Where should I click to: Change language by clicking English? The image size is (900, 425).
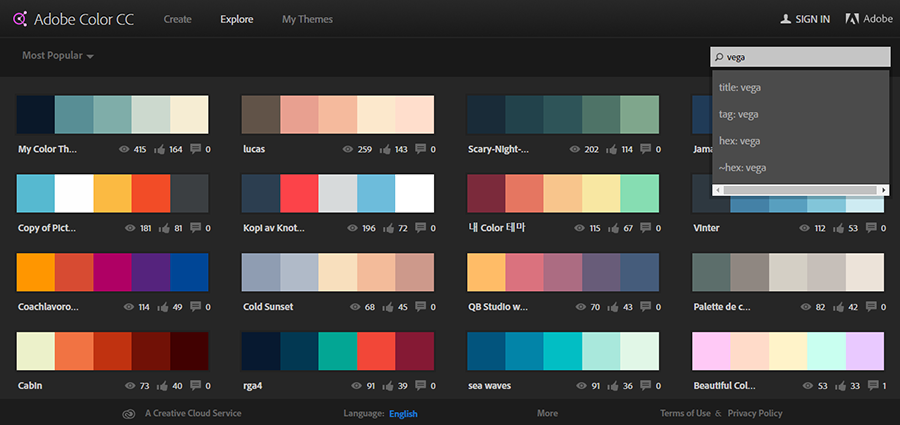click(x=404, y=413)
